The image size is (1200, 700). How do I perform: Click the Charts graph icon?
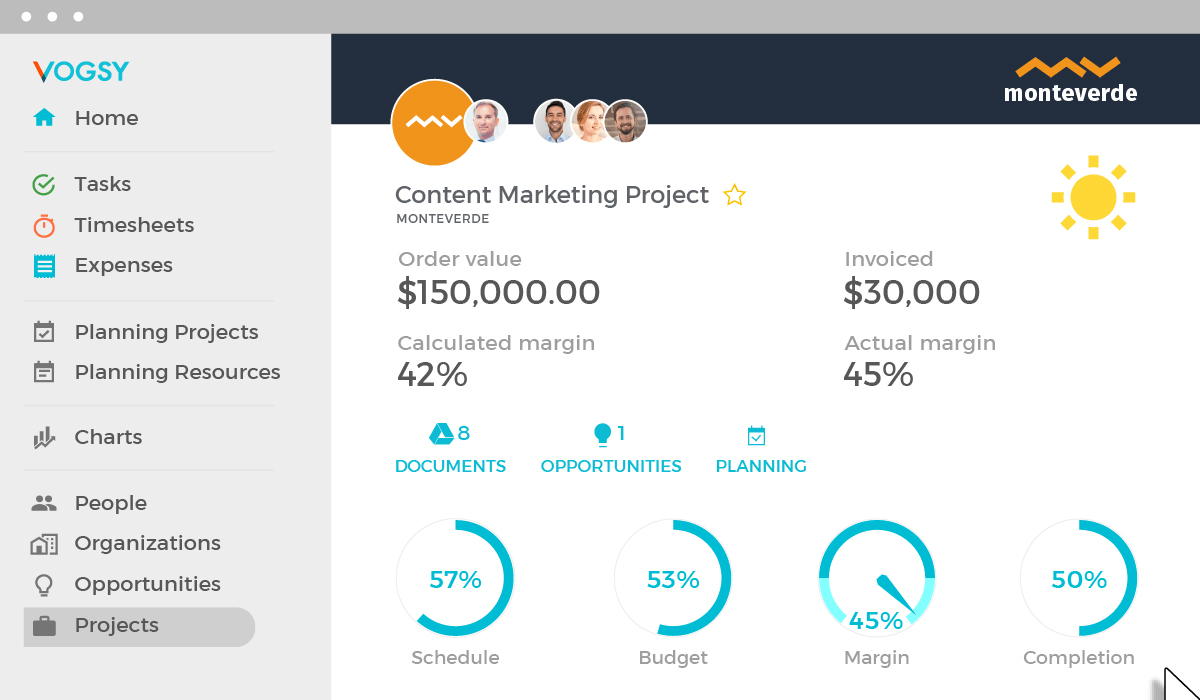pyautogui.click(x=44, y=437)
